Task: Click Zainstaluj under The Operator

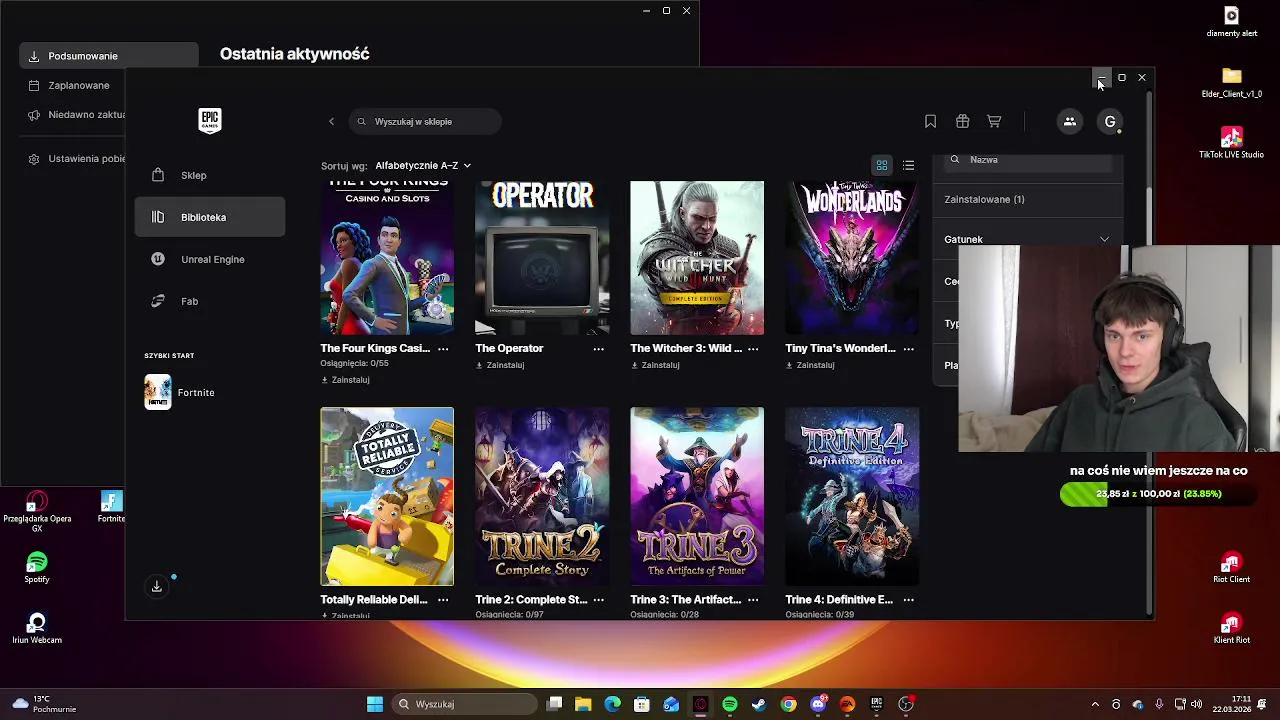Action: (500, 365)
